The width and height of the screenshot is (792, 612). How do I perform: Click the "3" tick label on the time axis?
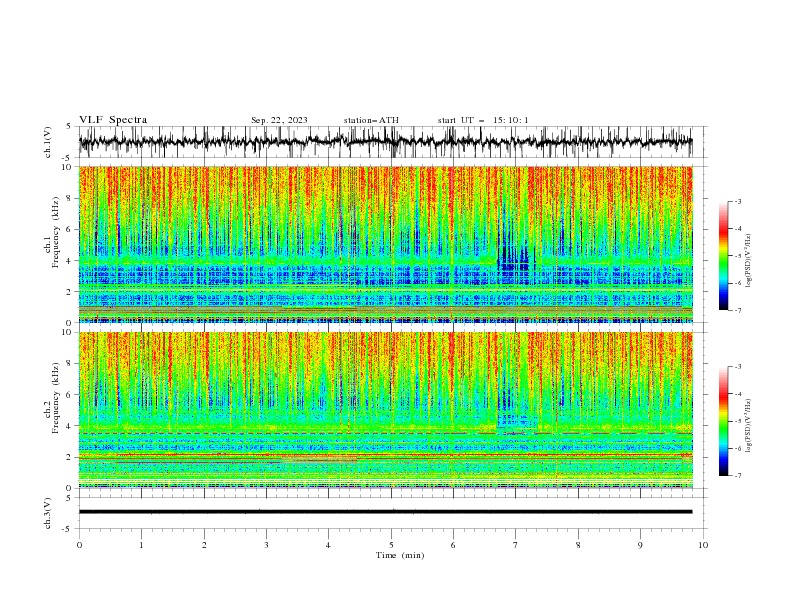[266, 545]
